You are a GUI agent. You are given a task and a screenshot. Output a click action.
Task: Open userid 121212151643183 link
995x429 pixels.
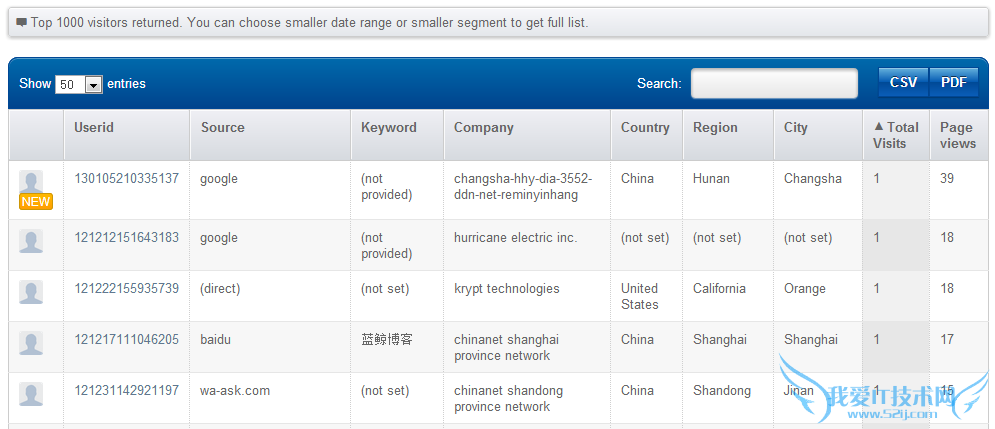pyautogui.click(x=126, y=238)
